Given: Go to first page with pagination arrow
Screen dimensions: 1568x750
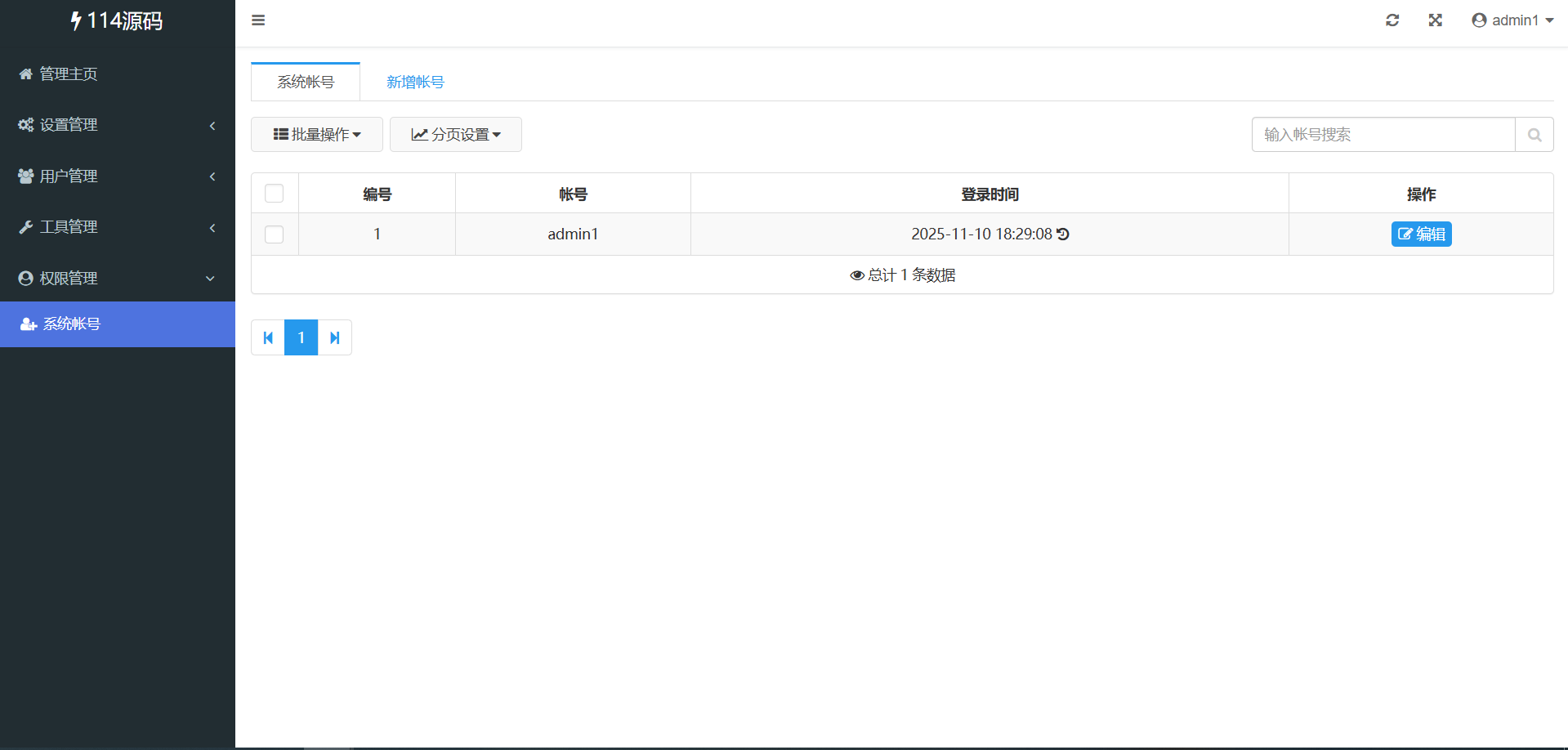Looking at the screenshot, I should (x=268, y=337).
